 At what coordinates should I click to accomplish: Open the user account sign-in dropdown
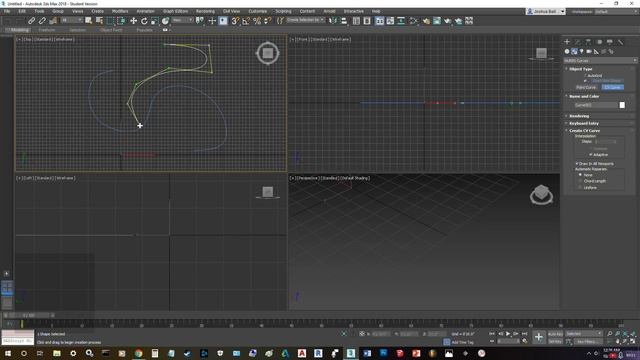(546, 11)
